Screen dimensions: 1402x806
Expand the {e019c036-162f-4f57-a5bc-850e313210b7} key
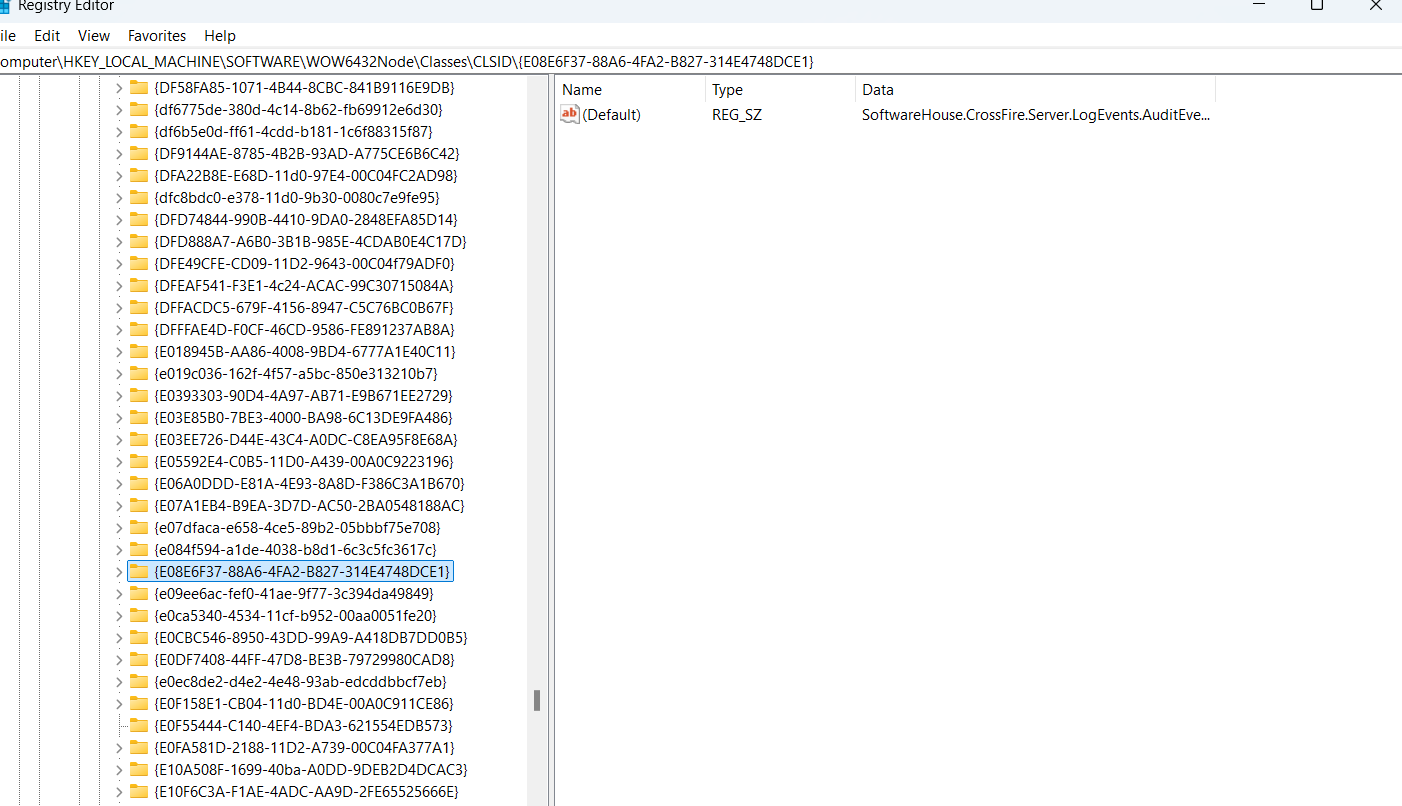coord(119,374)
